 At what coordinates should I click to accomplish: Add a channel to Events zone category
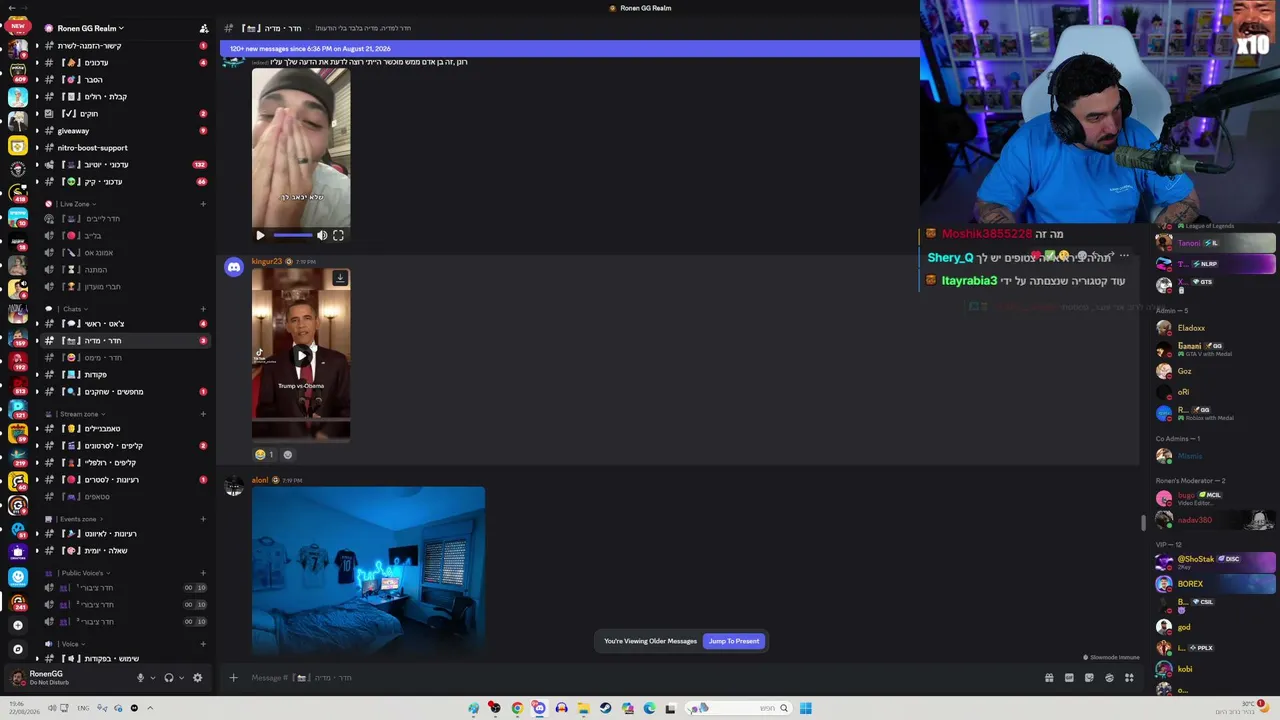tap(203, 519)
